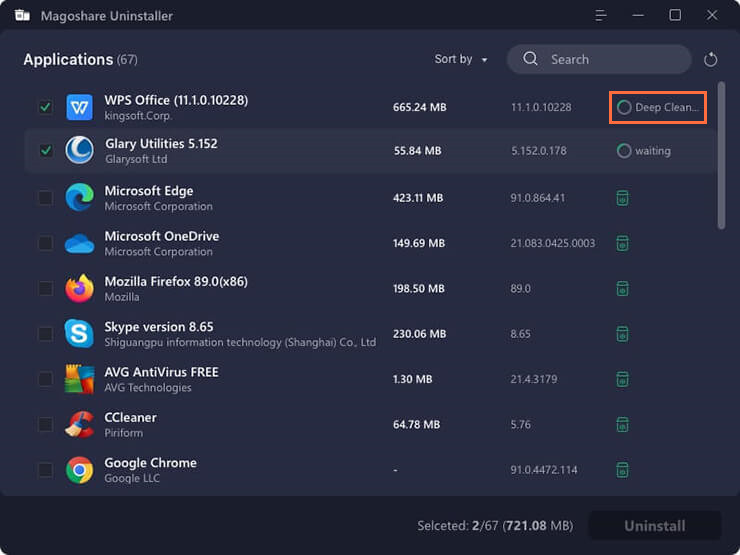740x555 pixels.
Task: Click the 198.50 MB size value
Action: [x=419, y=288]
